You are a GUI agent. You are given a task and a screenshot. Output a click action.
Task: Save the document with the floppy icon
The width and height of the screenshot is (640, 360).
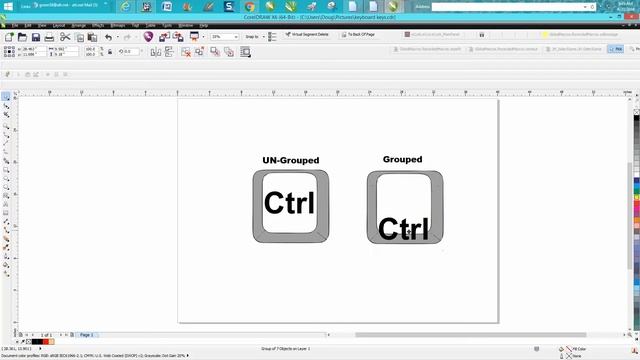point(36,37)
